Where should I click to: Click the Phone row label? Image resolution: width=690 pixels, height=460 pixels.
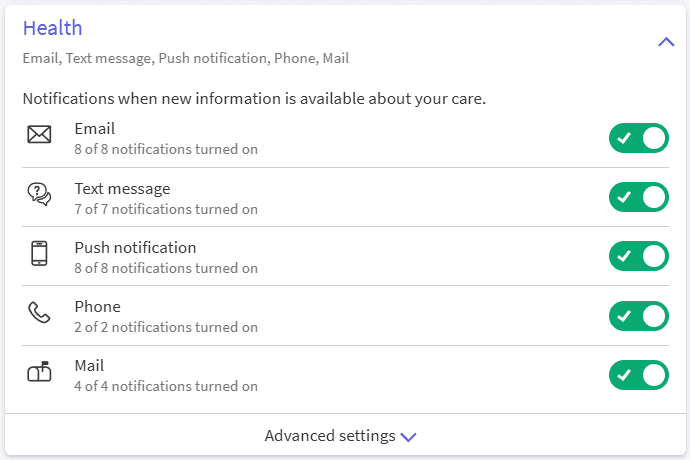[x=97, y=306]
